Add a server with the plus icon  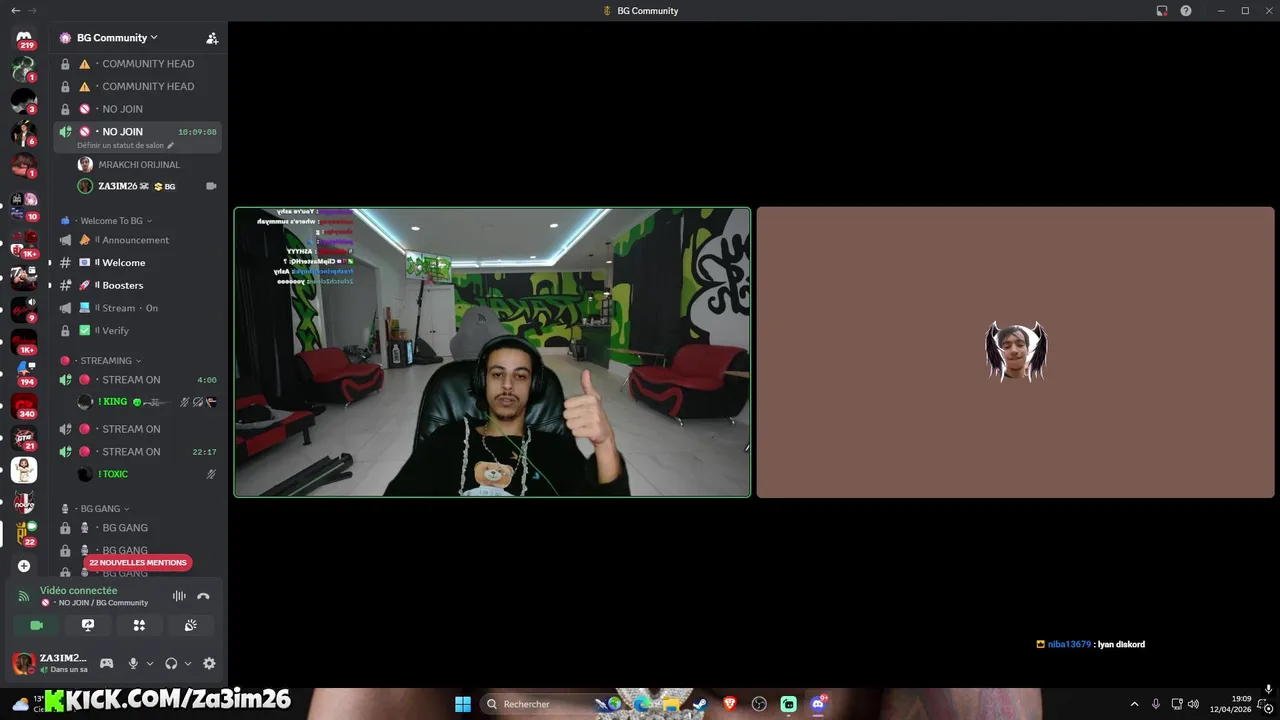click(24, 566)
